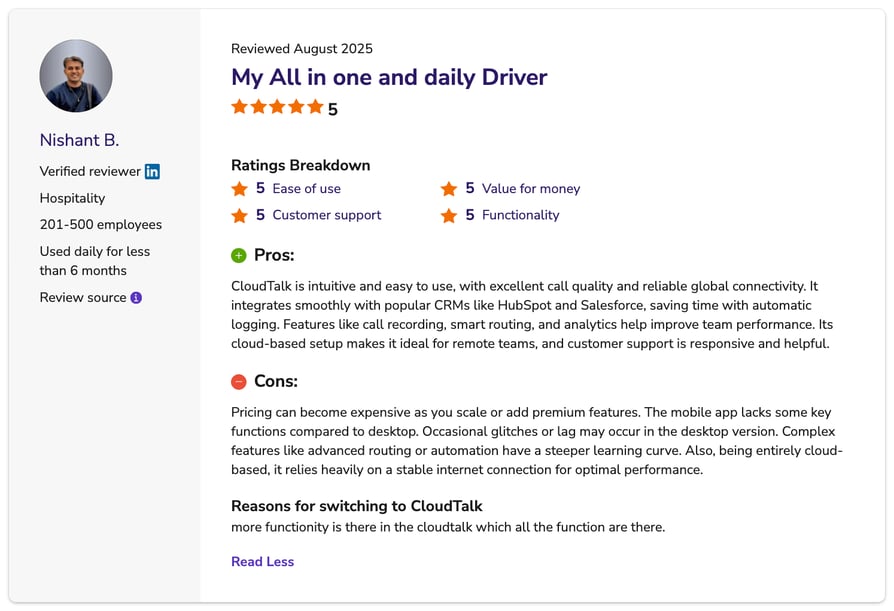Select the Ease of use rating label
Screen dimensions: 894x611
tap(306, 189)
